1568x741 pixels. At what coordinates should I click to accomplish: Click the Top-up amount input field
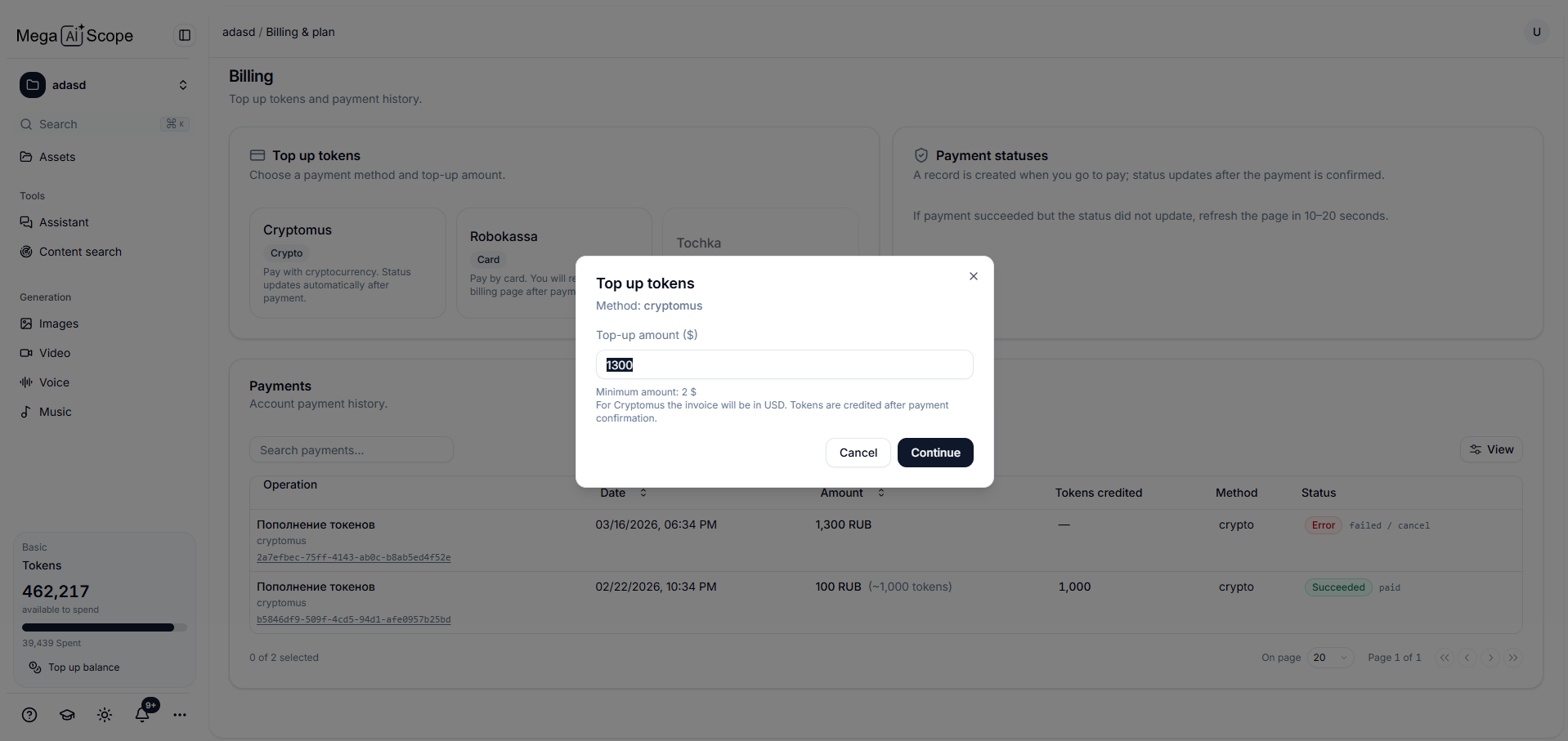785,364
